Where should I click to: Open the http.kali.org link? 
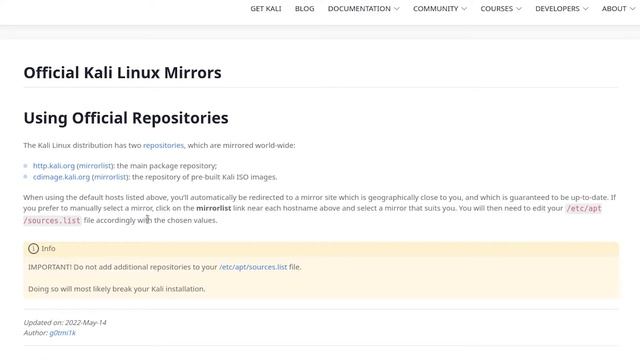[x=54, y=166]
